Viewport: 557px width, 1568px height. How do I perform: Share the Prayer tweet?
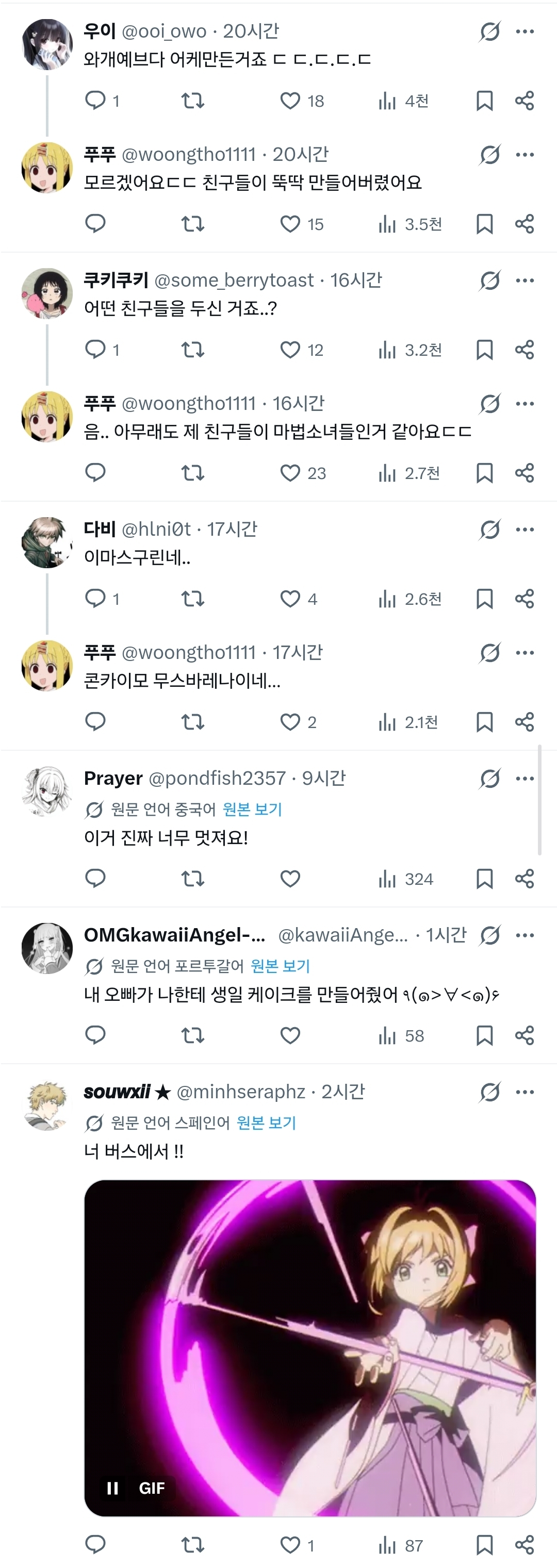(524, 878)
